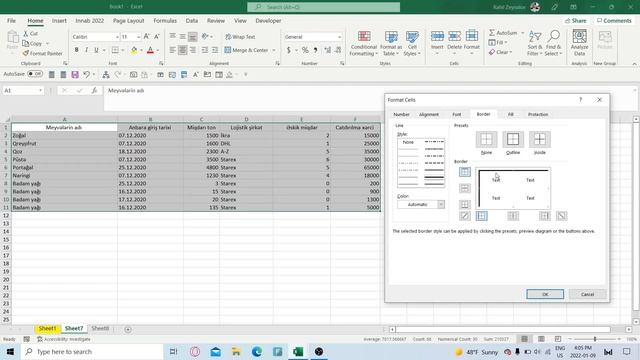Viewport: 640px width, 360px height.
Task: Adjust the zoom slider in status bar
Action: [x=595, y=339]
